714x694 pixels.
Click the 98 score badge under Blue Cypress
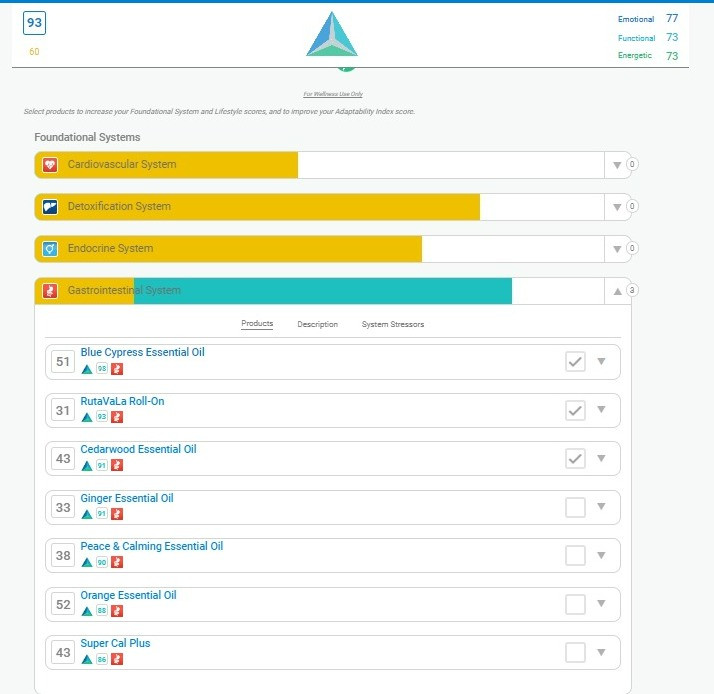coord(102,369)
